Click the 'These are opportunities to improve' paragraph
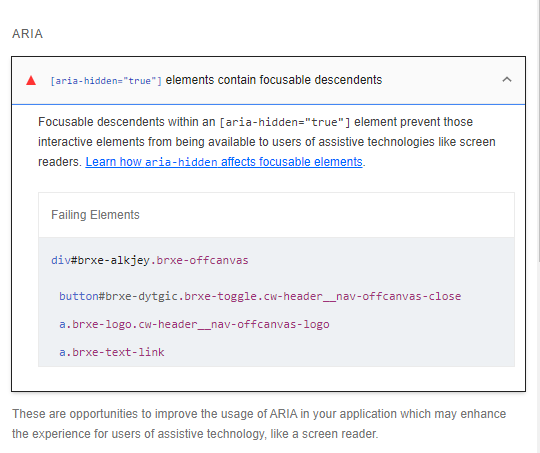This screenshot has height=453, width=540. [259, 423]
